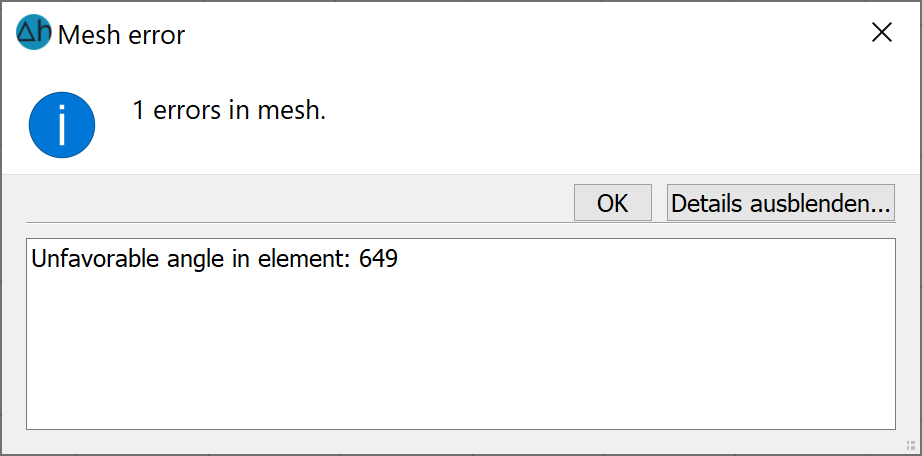
Task: Click the separator line beneath the buttons
Action: pyautogui.click(x=460, y=223)
